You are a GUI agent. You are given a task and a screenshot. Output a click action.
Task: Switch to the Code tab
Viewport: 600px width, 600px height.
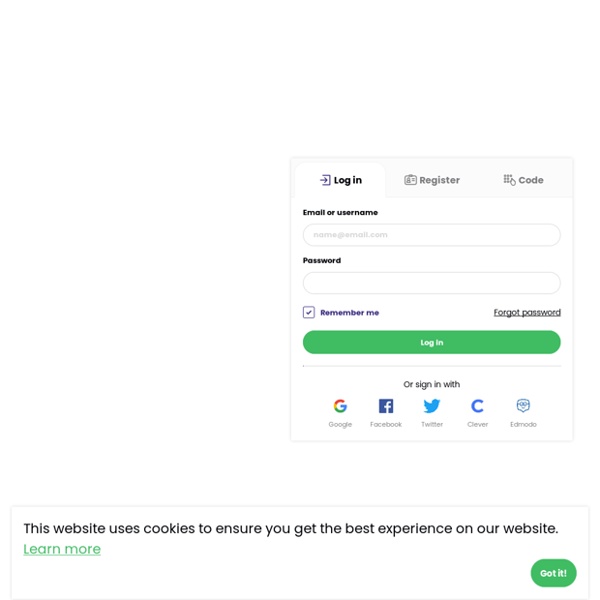523,180
